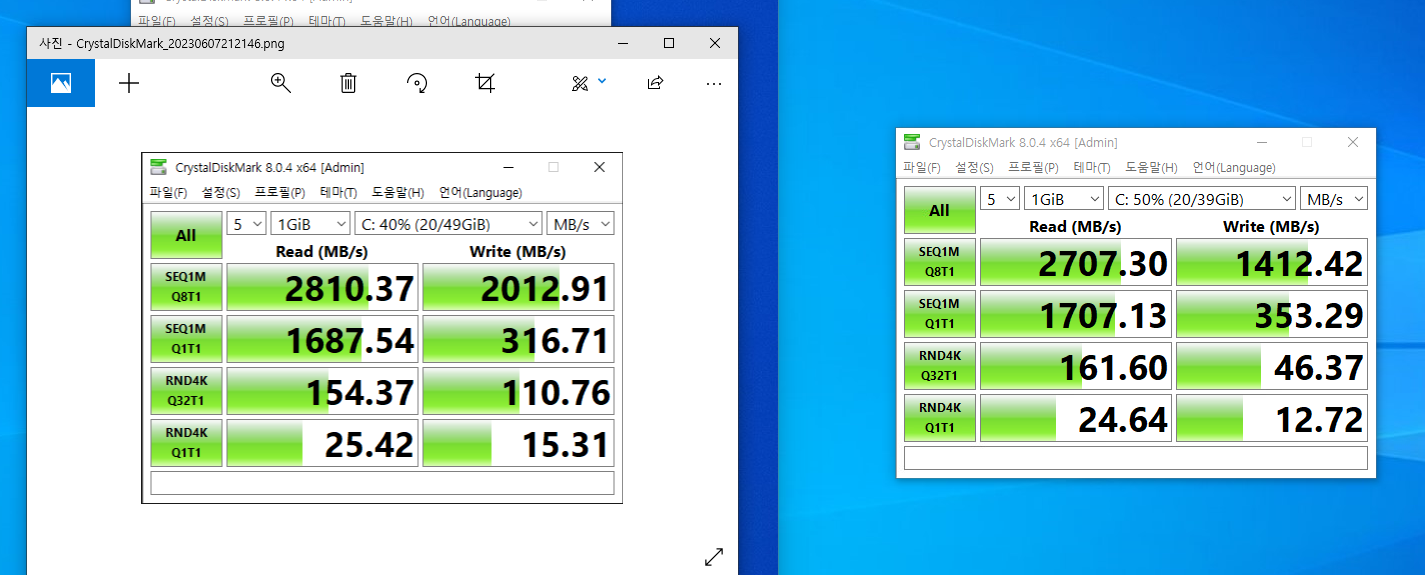Click the Photos title CrystalDiskMark_20230607212146.png
The width and height of the screenshot is (1425, 575).
click(180, 43)
